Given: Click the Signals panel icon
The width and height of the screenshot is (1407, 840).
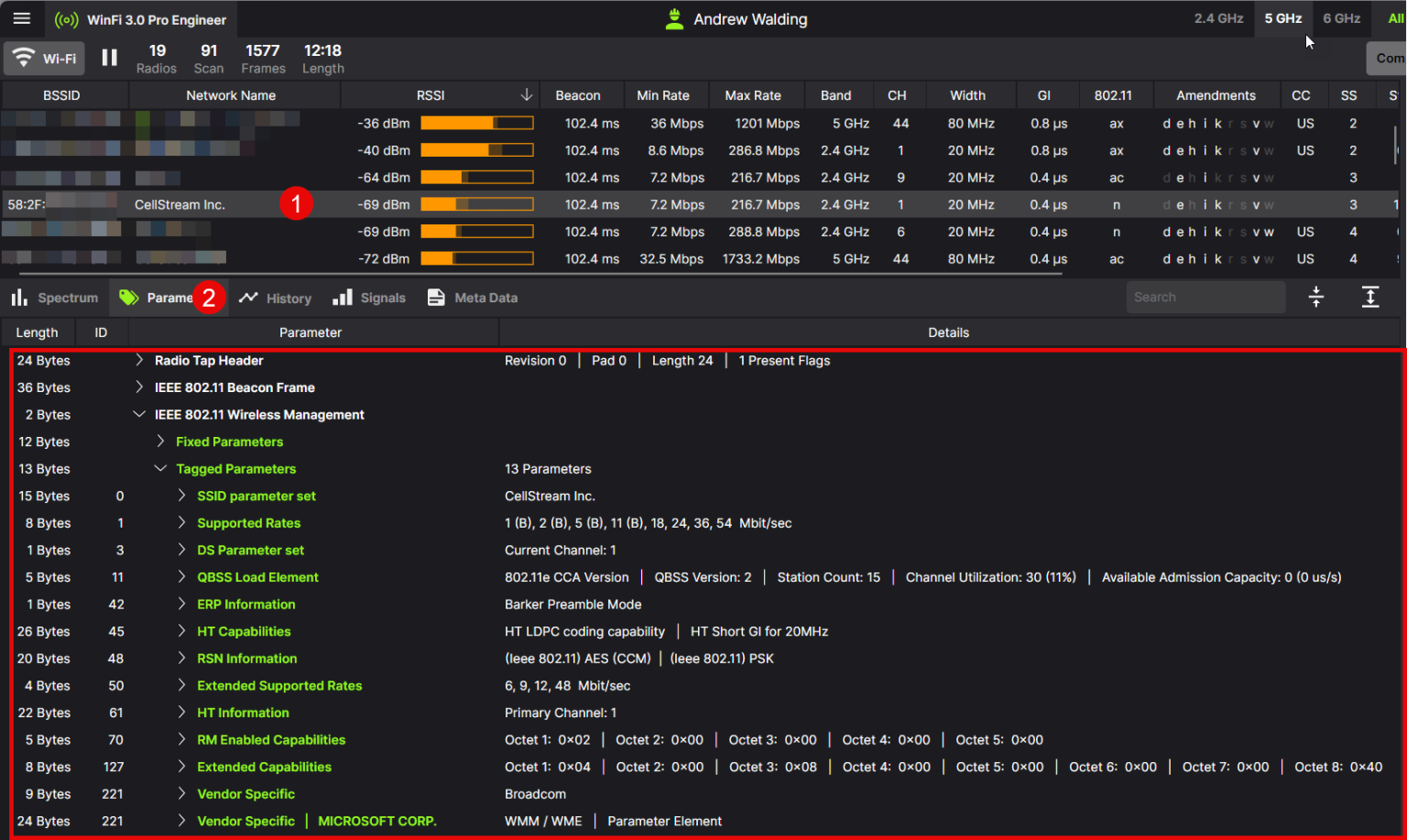Looking at the screenshot, I should coord(343,297).
